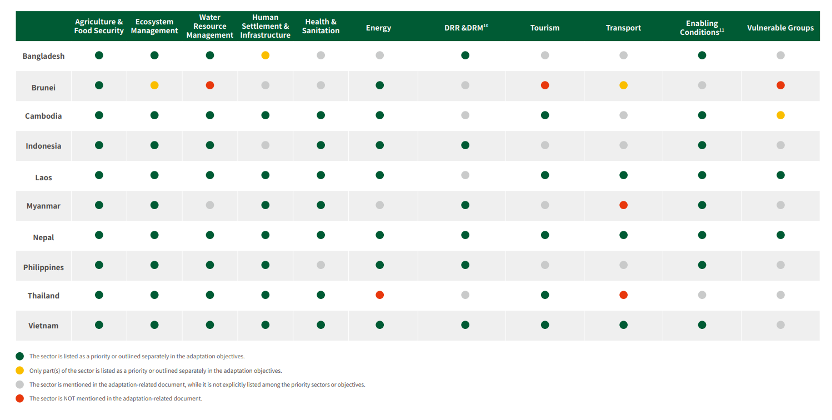Click Brunei's red Tourism dot
Screen dimensions: 832x420
click(x=545, y=85)
